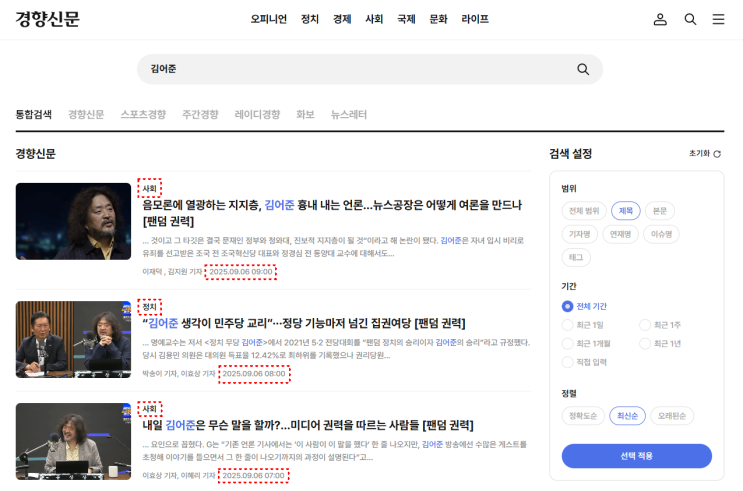The image size is (743, 491).
Task: Select 최근 1개월 radio button
Action: click(567, 344)
